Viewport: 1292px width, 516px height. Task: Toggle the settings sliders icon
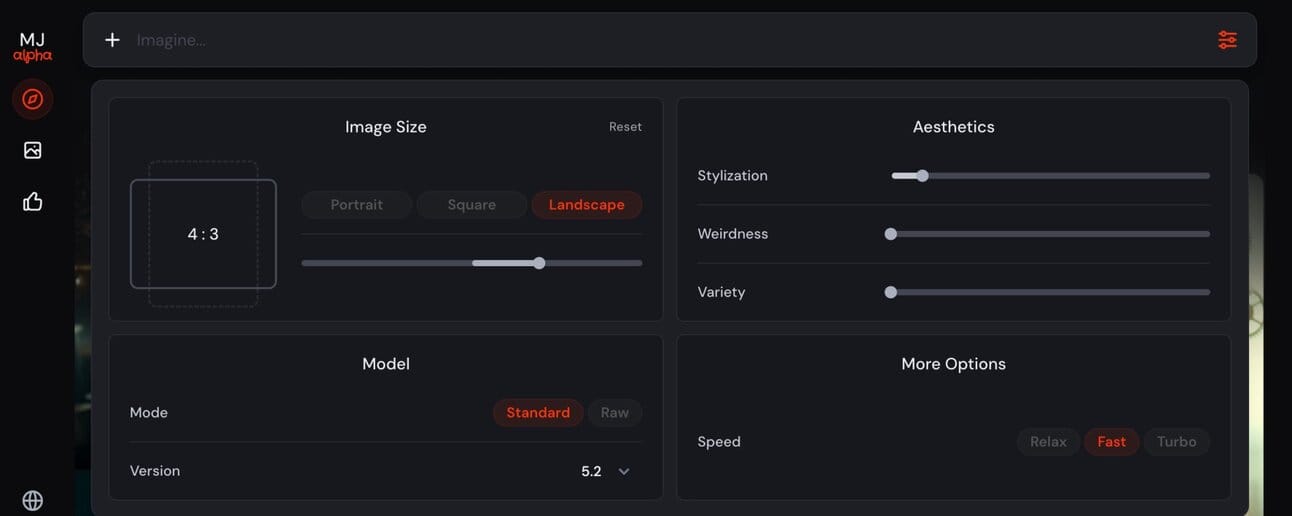pyautogui.click(x=1227, y=40)
